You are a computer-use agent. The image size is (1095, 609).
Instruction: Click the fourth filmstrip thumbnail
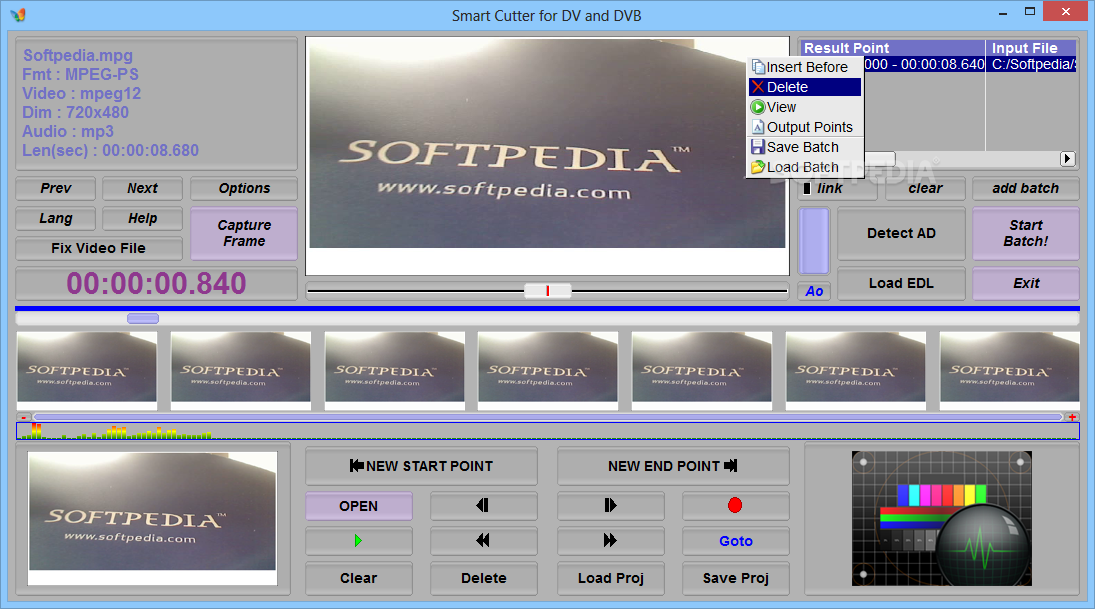pos(548,370)
